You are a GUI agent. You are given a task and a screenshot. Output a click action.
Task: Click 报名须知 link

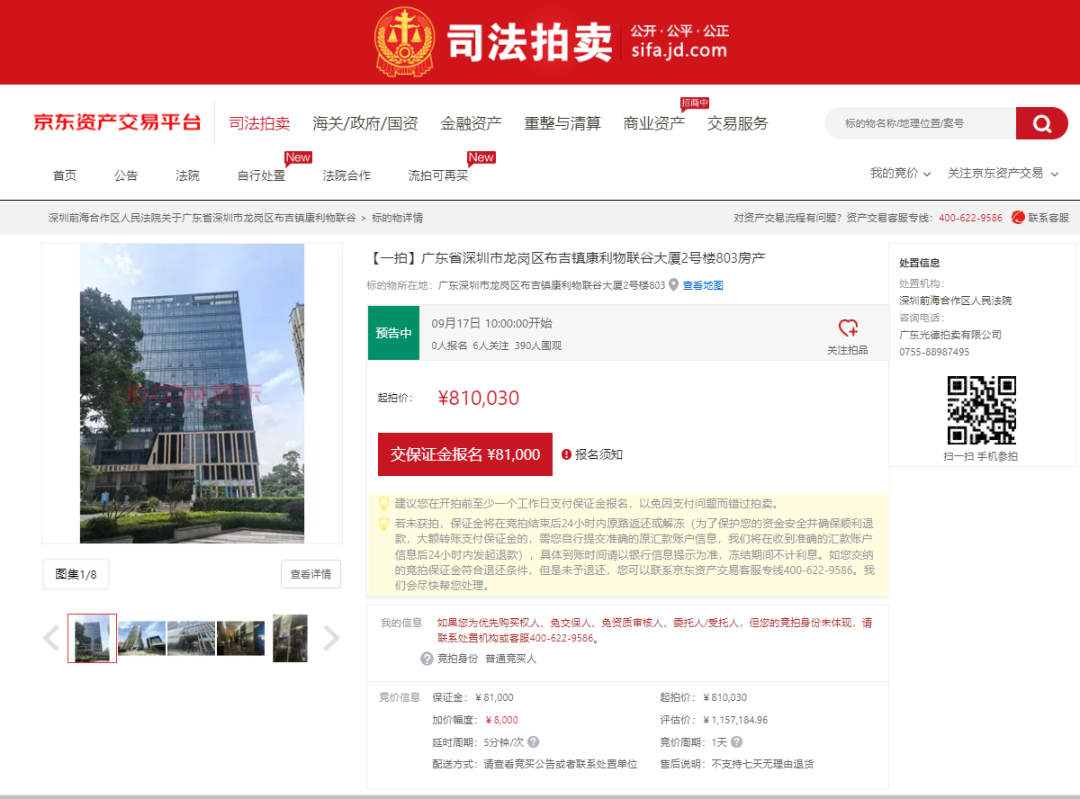coord(599,455)
